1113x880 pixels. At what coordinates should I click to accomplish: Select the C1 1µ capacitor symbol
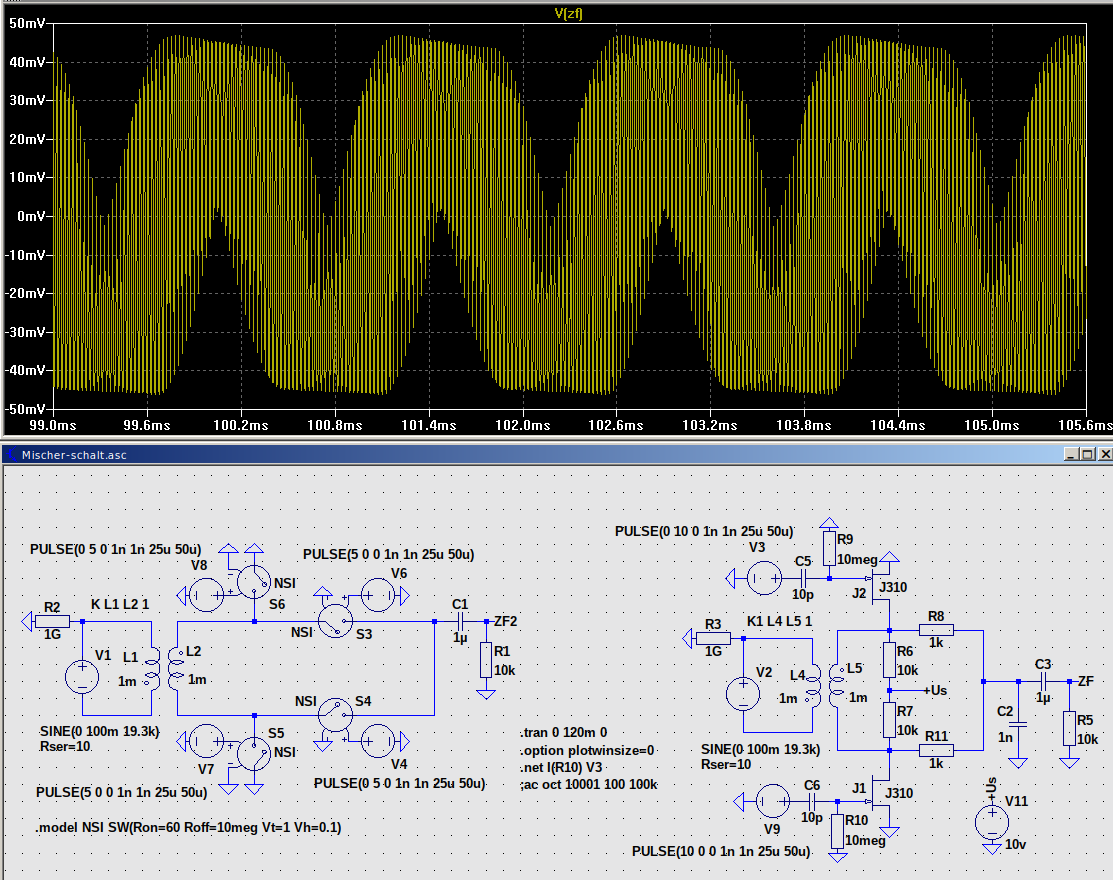click(x=460, y=621)
